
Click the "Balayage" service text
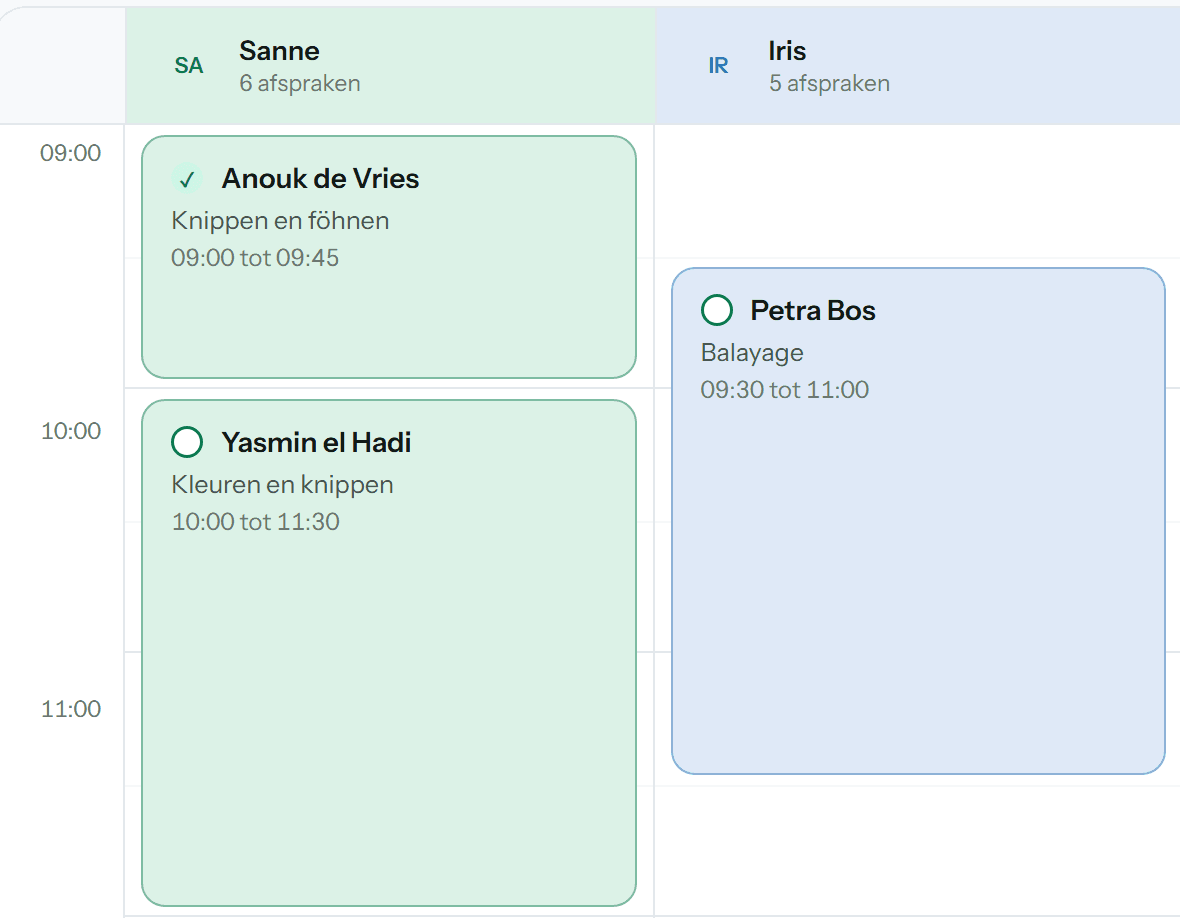(x=752, y=353)
